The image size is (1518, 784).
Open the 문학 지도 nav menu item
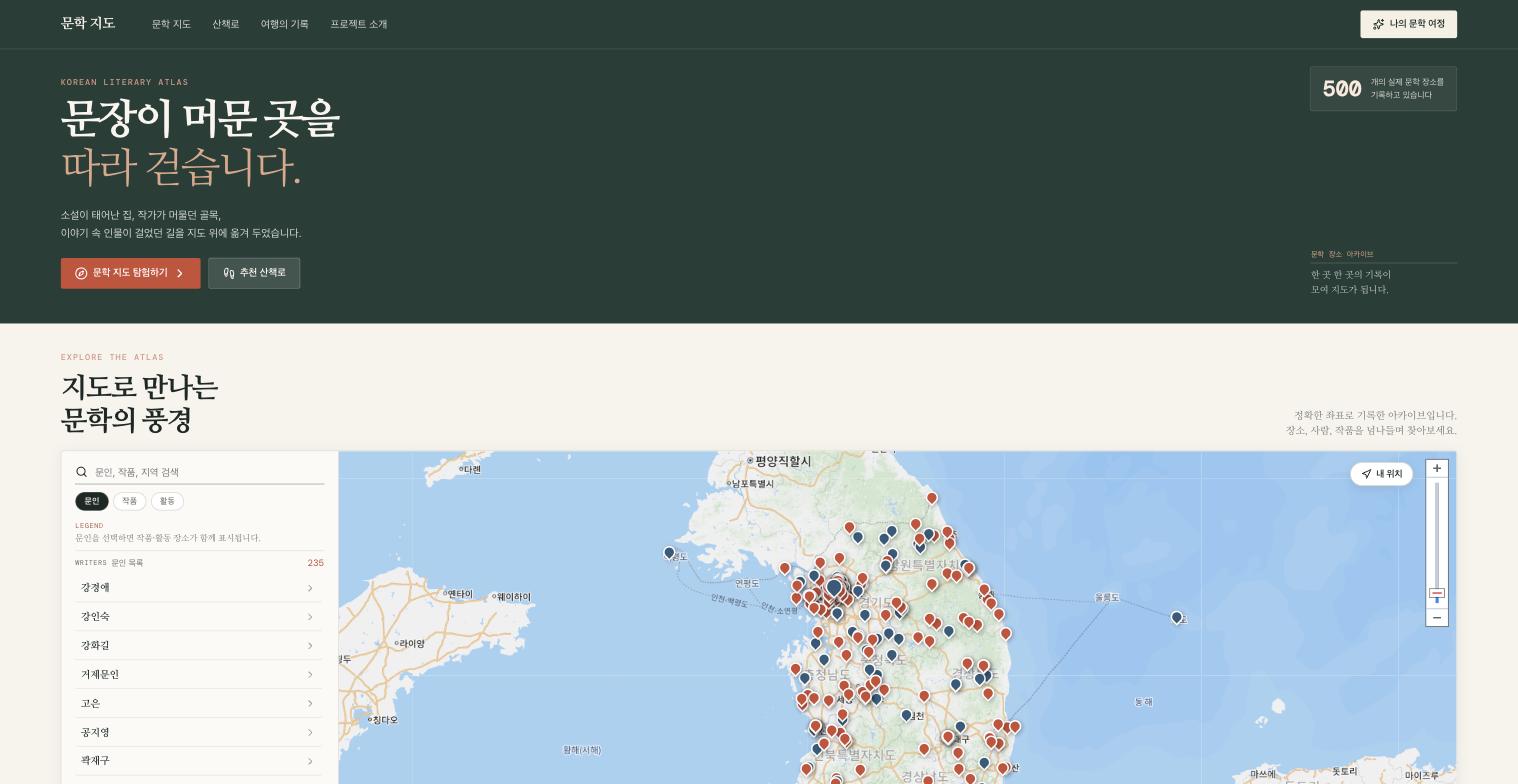(x=171, y=24)
